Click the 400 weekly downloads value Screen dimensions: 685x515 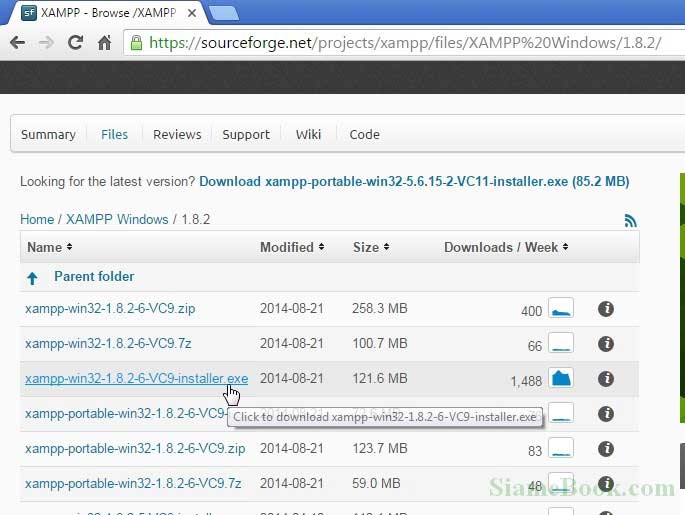click(x=531, y=311)
